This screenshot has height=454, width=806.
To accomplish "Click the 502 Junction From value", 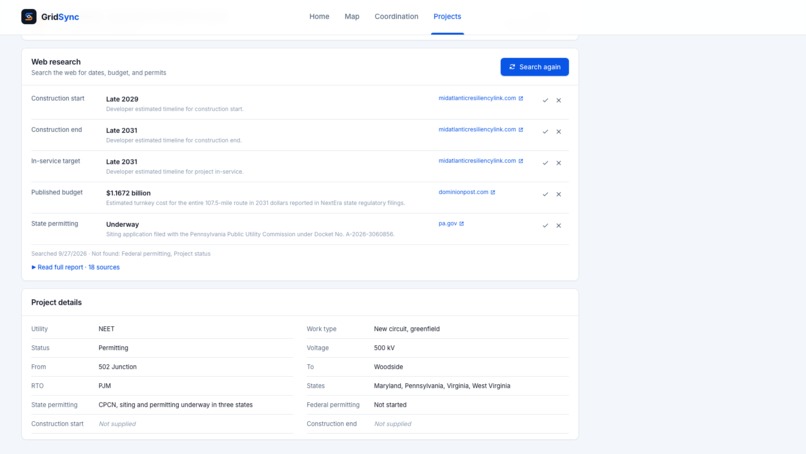I will (117, 367).
